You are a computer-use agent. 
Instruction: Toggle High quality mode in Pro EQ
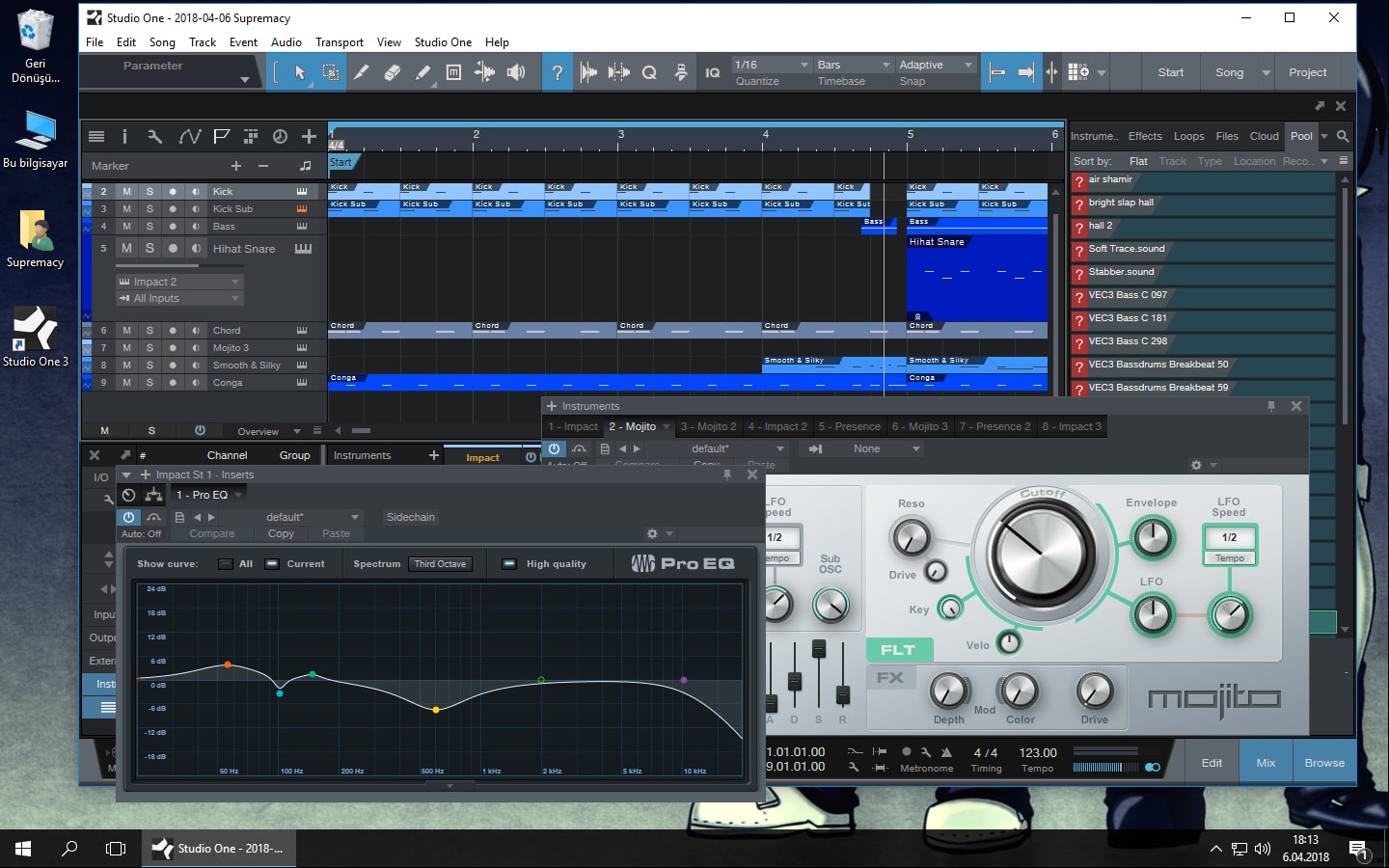pos(509,564)
